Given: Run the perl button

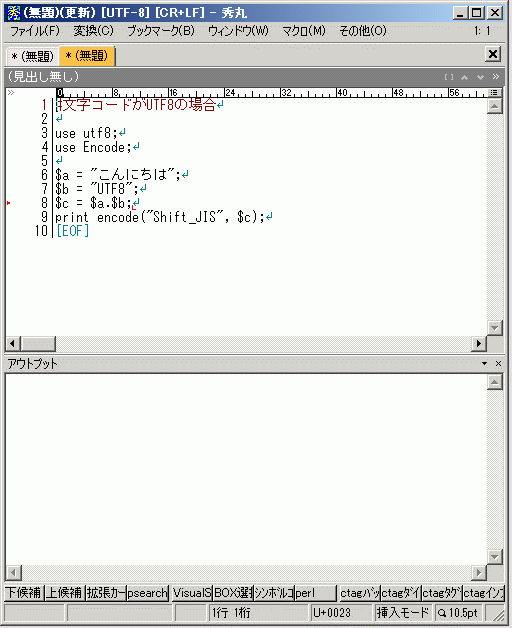Looking at the screenshot, I should tap(315, 593).
